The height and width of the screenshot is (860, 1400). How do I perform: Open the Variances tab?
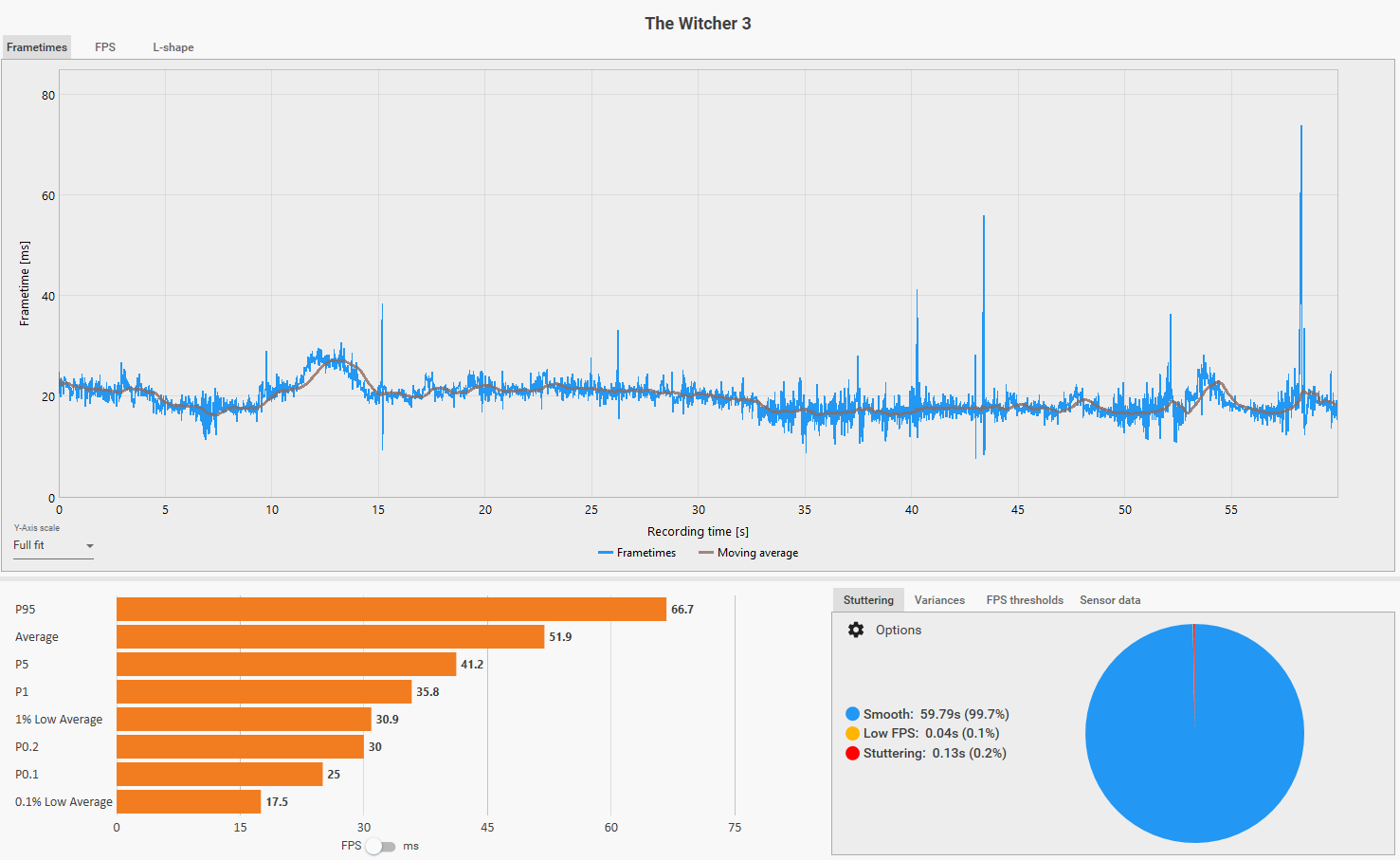(938, 600)
